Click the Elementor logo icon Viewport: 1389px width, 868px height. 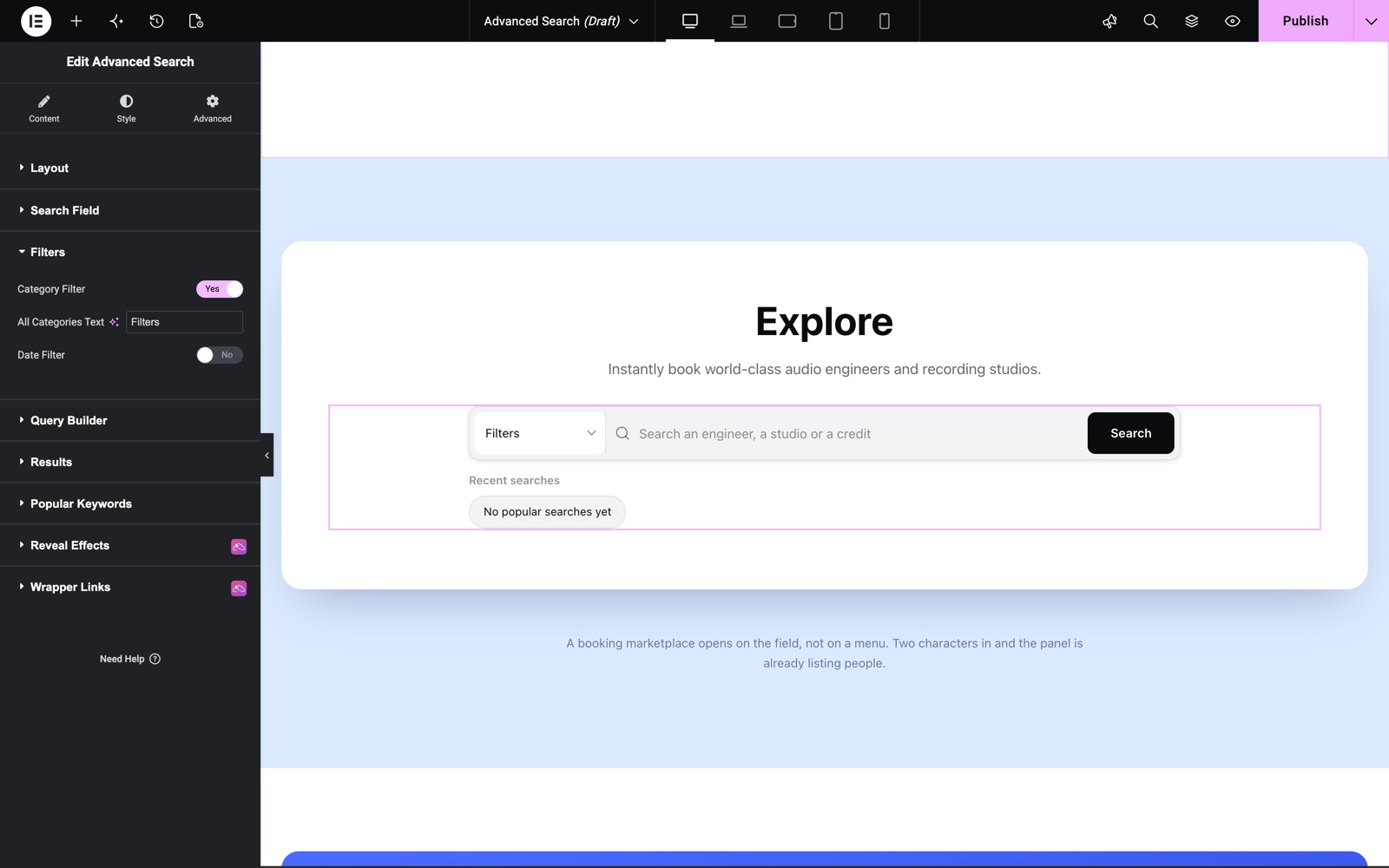36,21
